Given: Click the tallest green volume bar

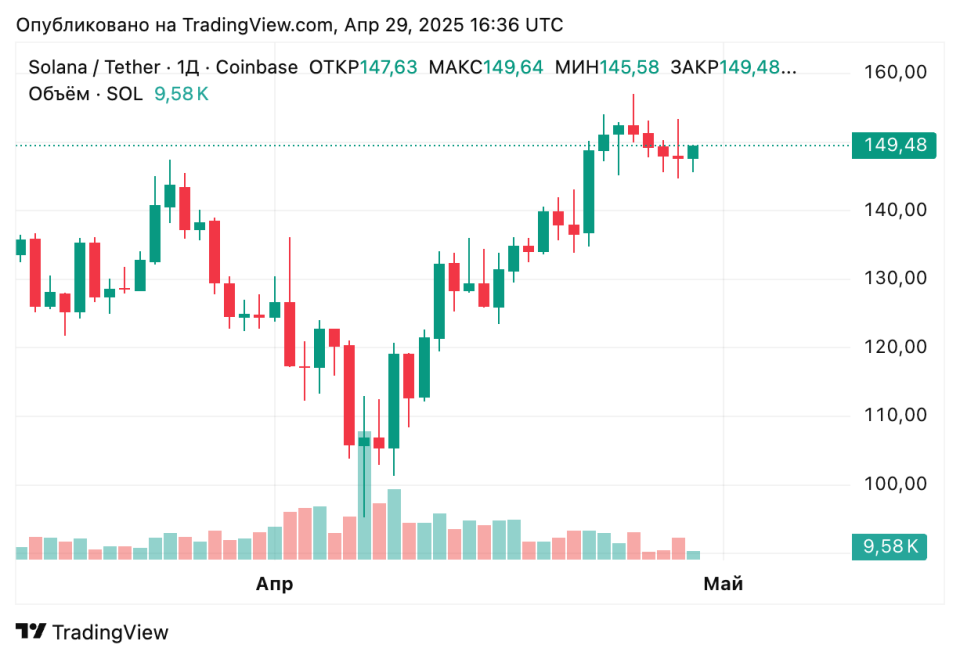Looking at the screenshot, I should pos(364,495).
